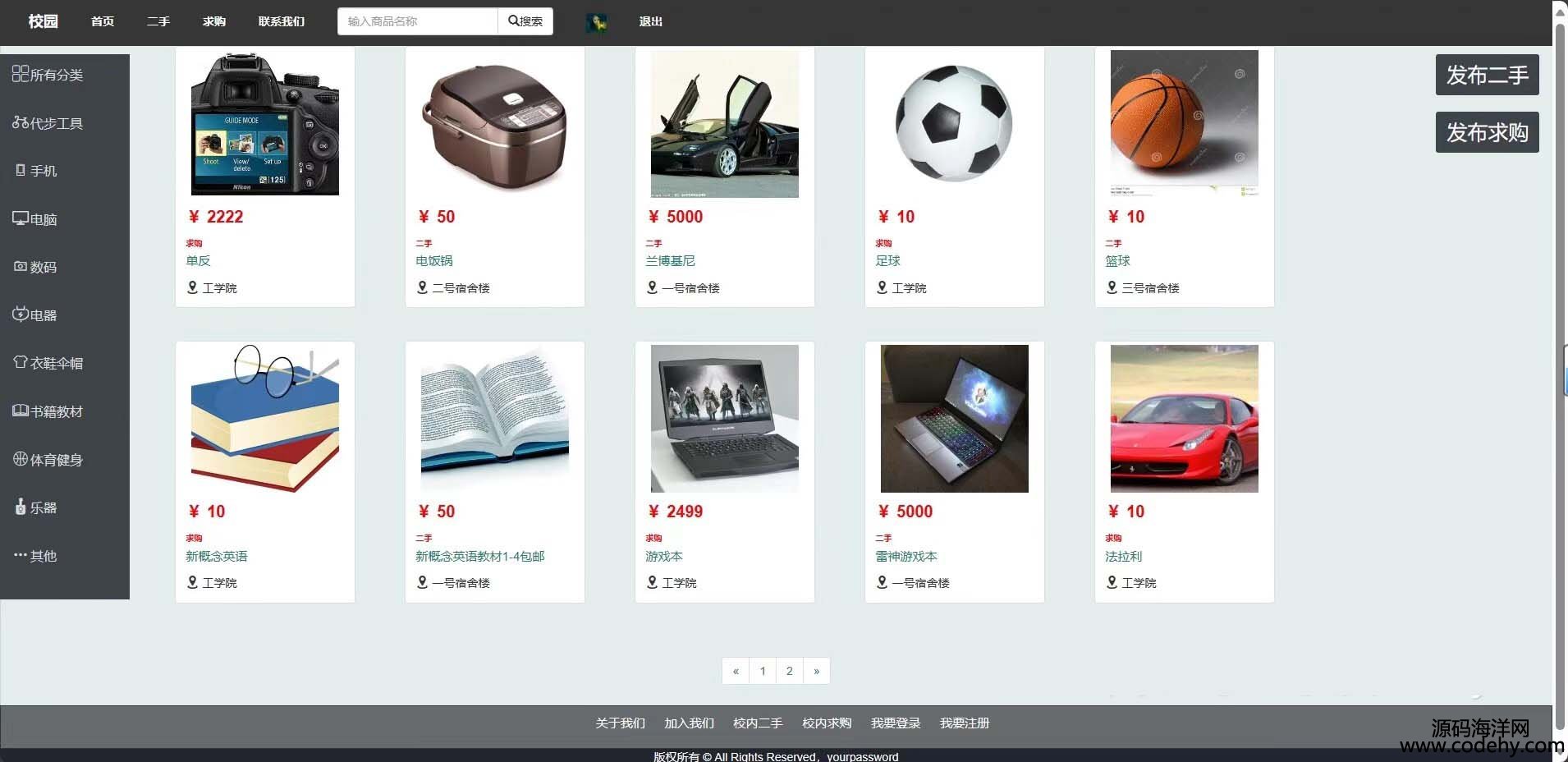
Task: Go to the 二手 menu in navbar
Action: pos(158,21)
